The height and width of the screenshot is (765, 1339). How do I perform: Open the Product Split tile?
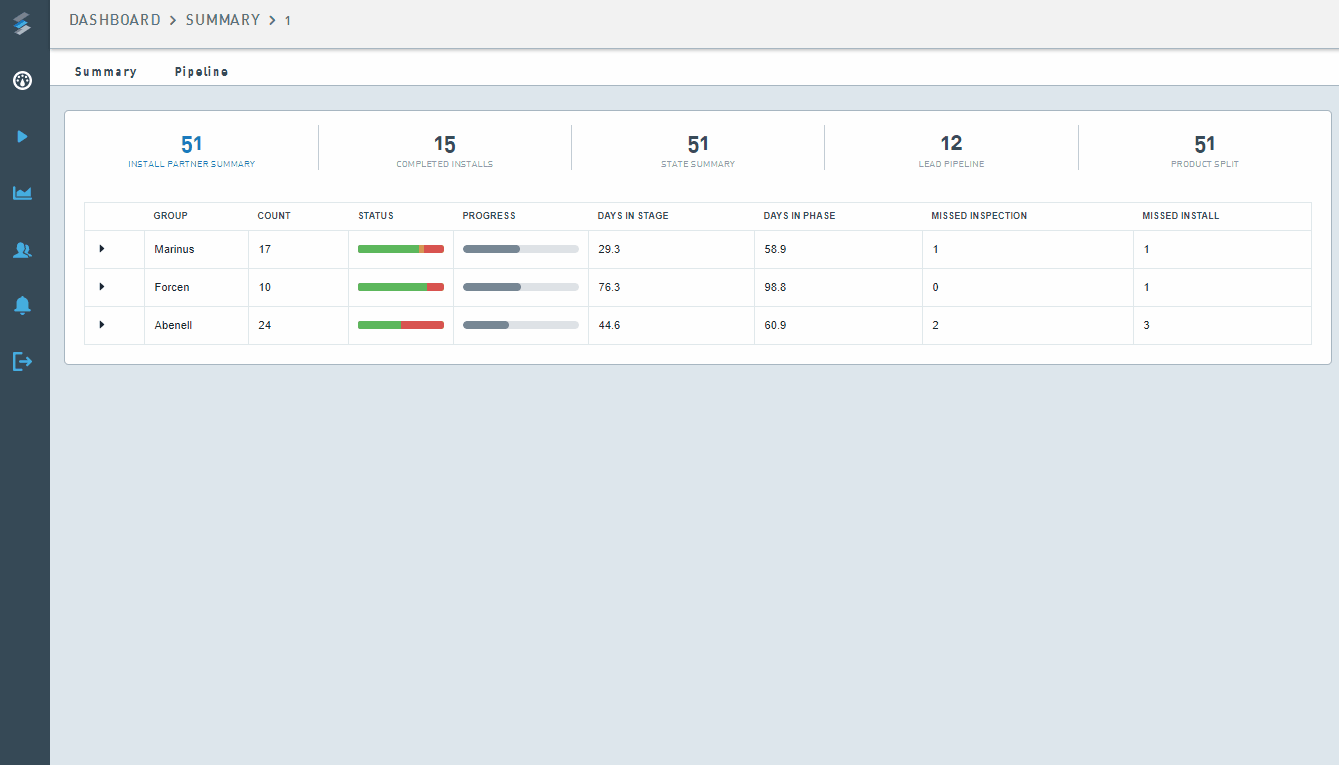pyautogui.click(x=1204, y=150)
